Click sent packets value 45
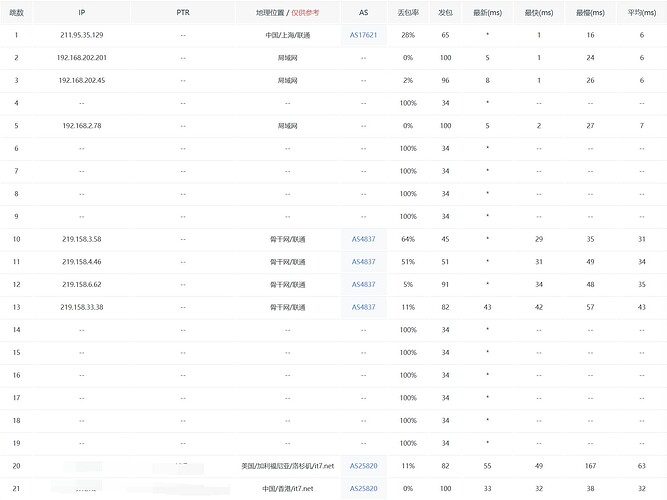Image resolution: width=667 pixels, height=500 pixels. pos(445,239)
